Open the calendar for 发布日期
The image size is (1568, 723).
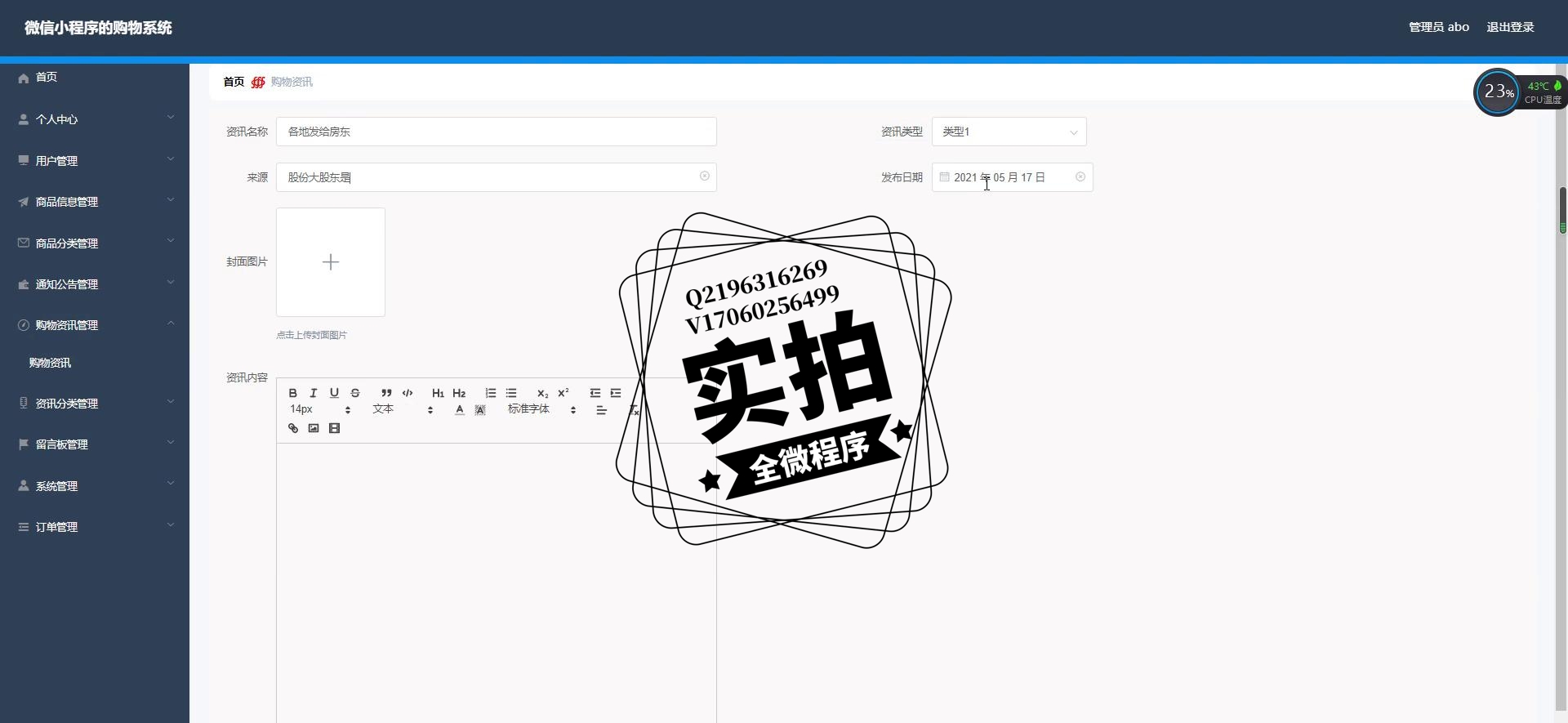(944, 176)
